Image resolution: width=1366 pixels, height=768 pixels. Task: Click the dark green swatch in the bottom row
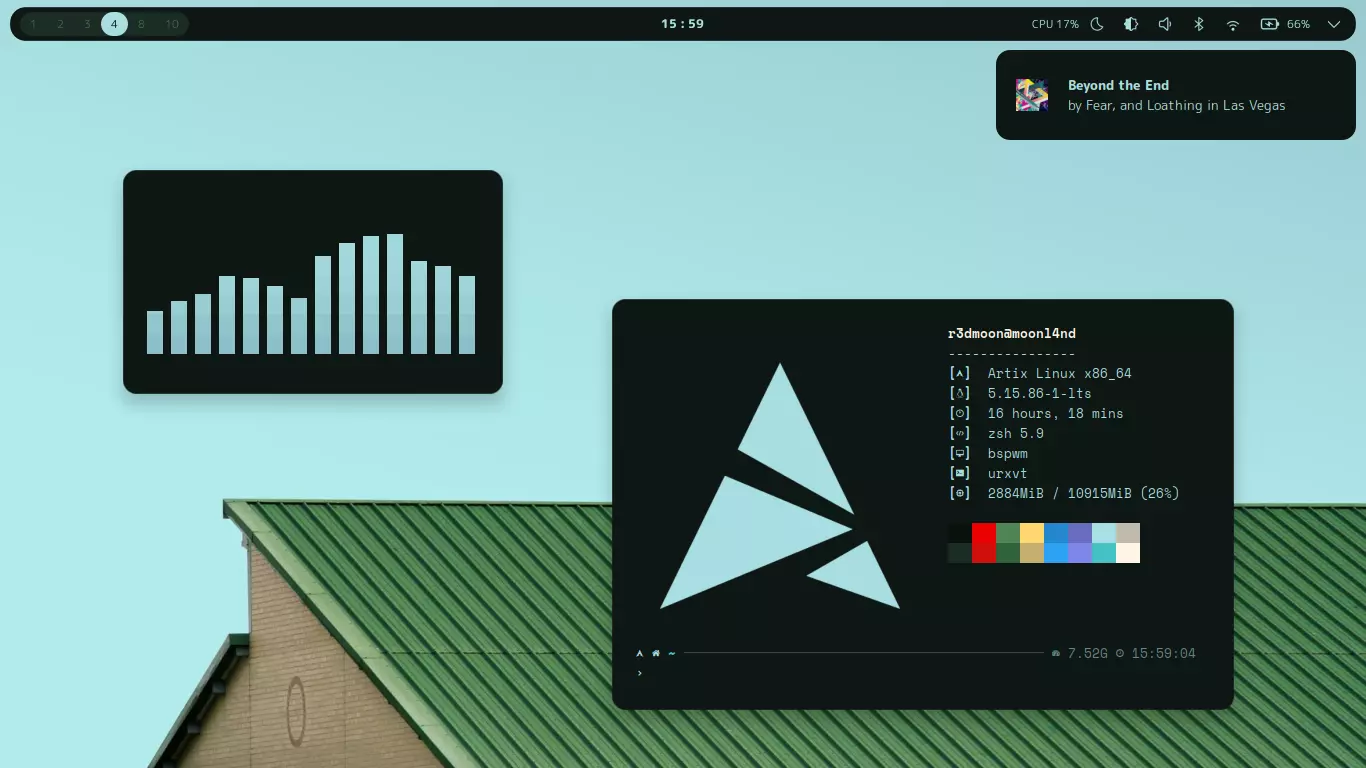pos(1008,553)
